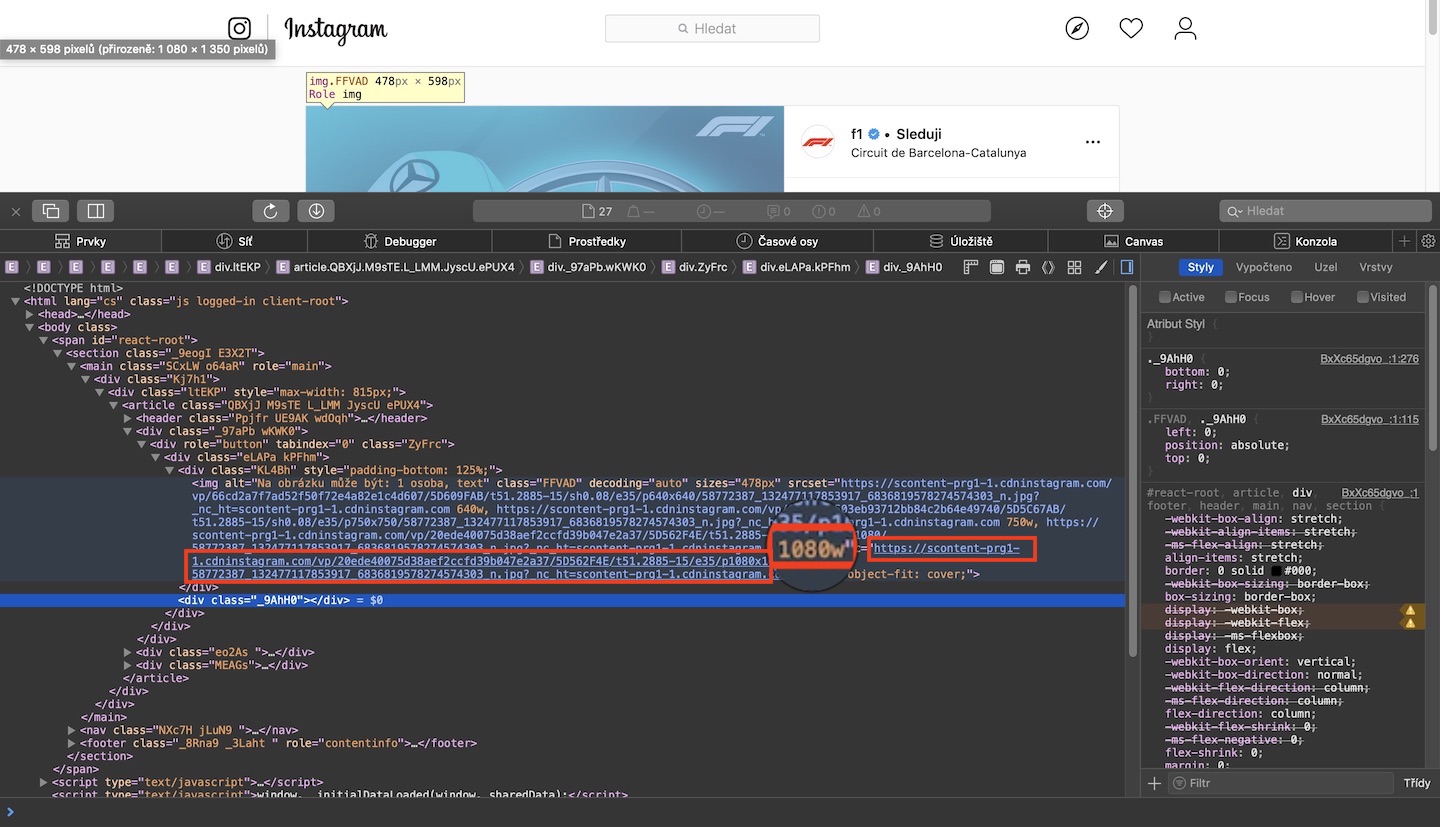Toggle the paint flashing icon

click(996, 267)
